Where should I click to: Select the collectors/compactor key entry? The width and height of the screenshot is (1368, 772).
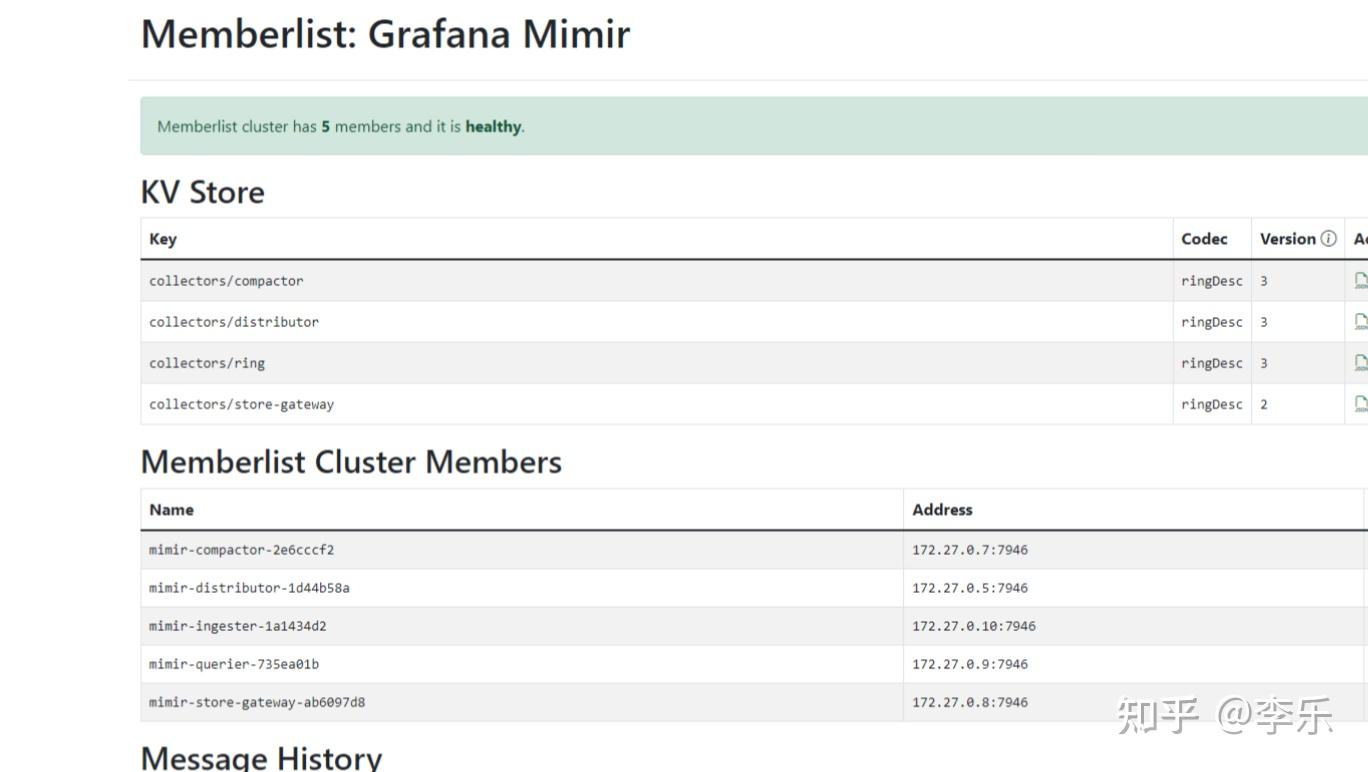226,281
